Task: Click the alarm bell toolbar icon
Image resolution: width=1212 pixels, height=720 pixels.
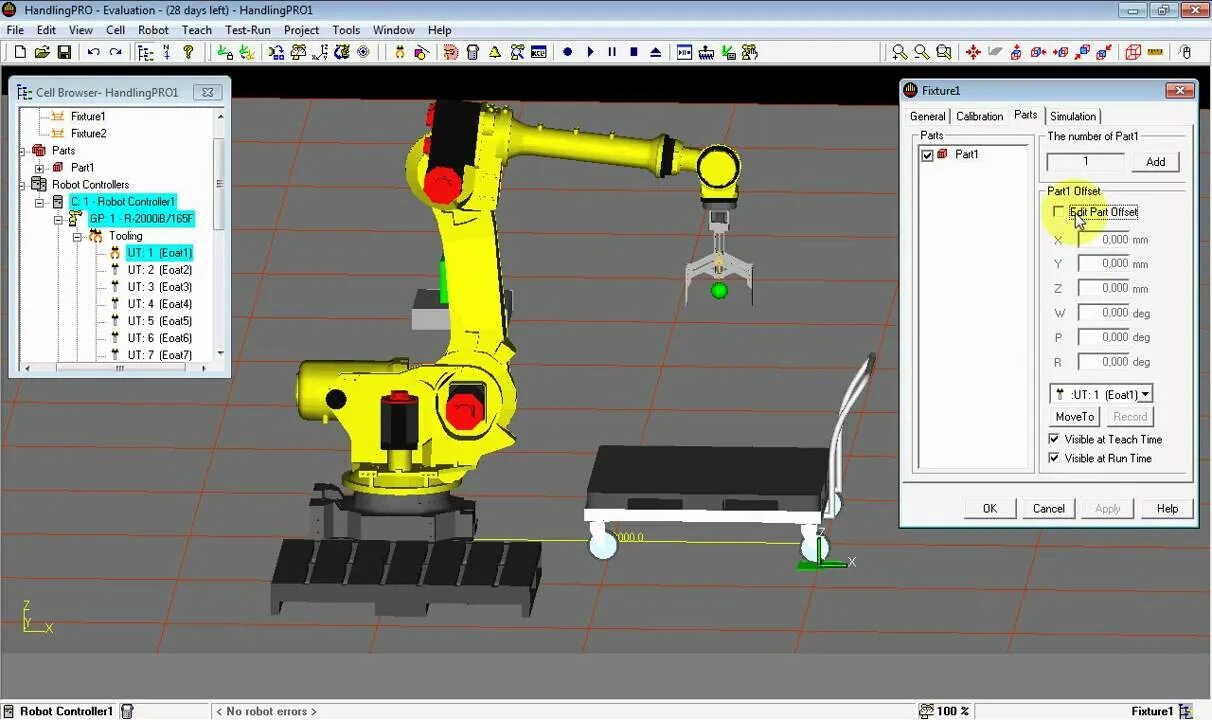Action: 495,52
